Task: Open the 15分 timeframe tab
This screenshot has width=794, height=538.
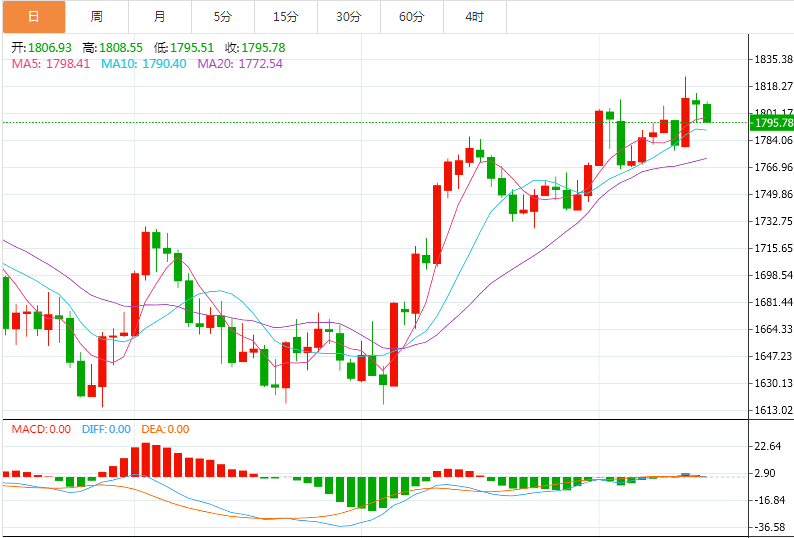Action: pyautogui.click(x=286, y=17)
